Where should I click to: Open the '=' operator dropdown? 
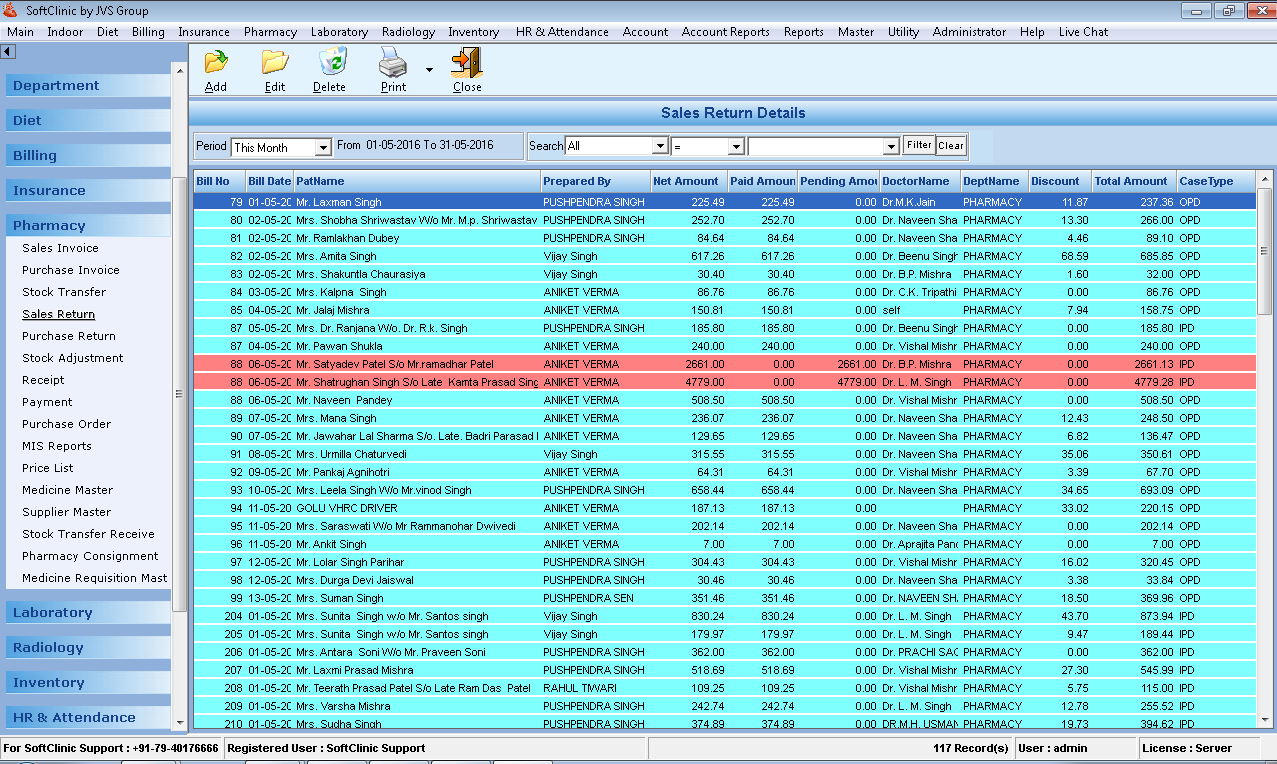coord(736,146)
